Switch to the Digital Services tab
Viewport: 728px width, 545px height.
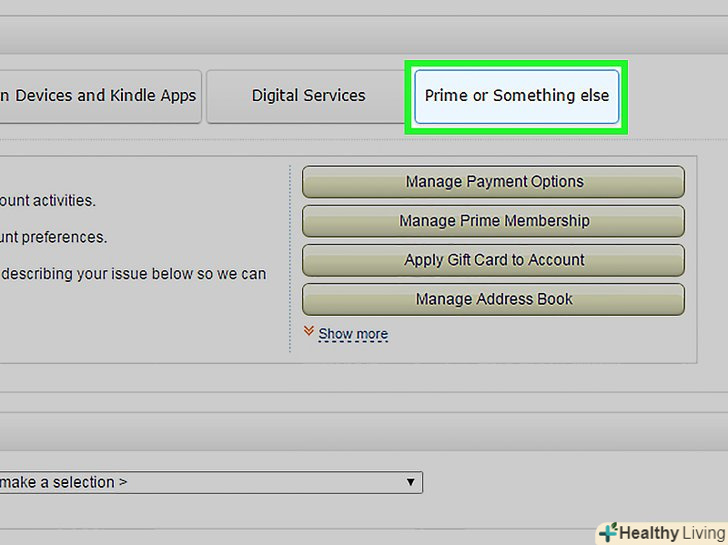[308, 96]
